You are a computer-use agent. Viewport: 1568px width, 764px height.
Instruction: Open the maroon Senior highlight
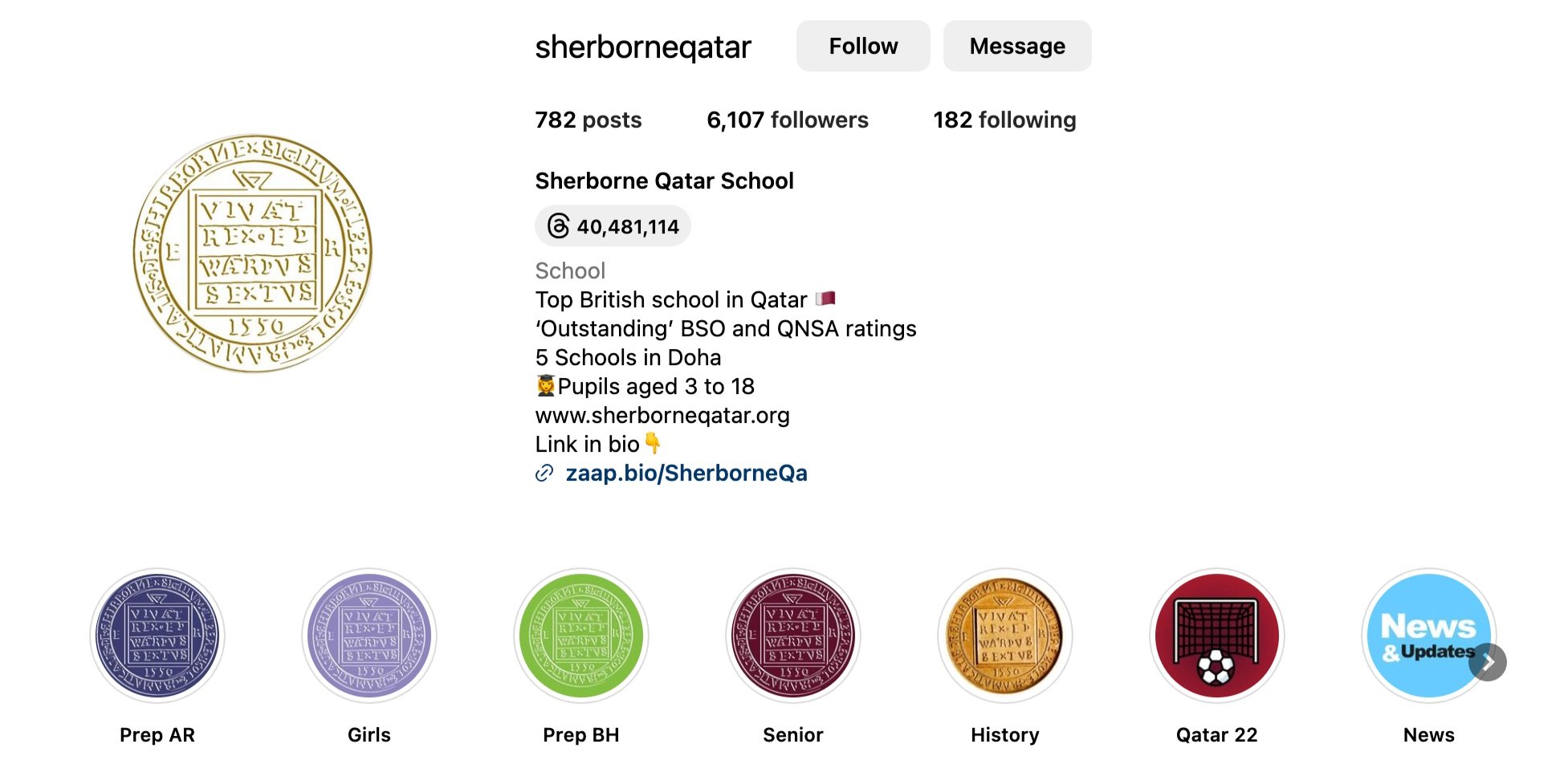click(793, 636)
